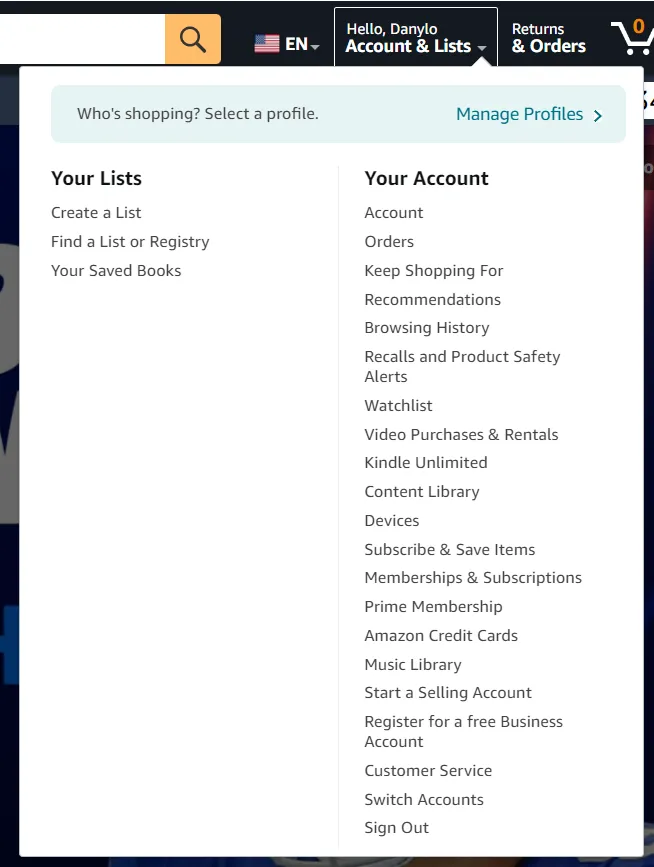Open Memberships & Subscriptions
654x867 pixels.
473,578
